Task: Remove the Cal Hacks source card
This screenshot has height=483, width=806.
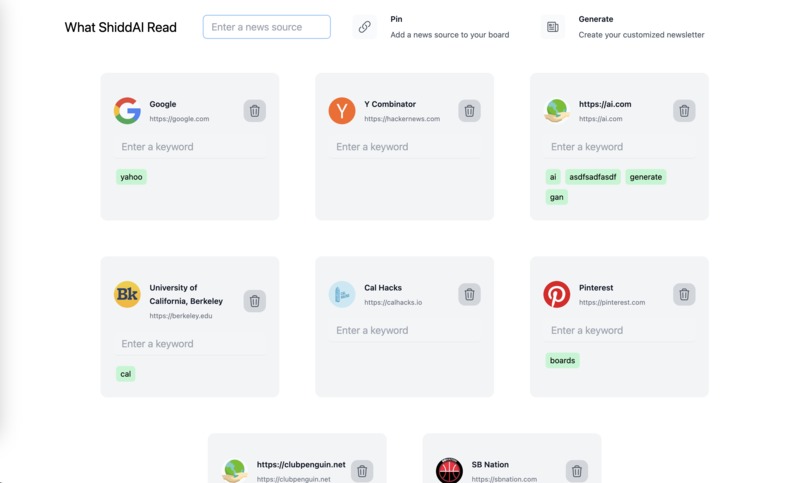Action: tap(469, 294)
